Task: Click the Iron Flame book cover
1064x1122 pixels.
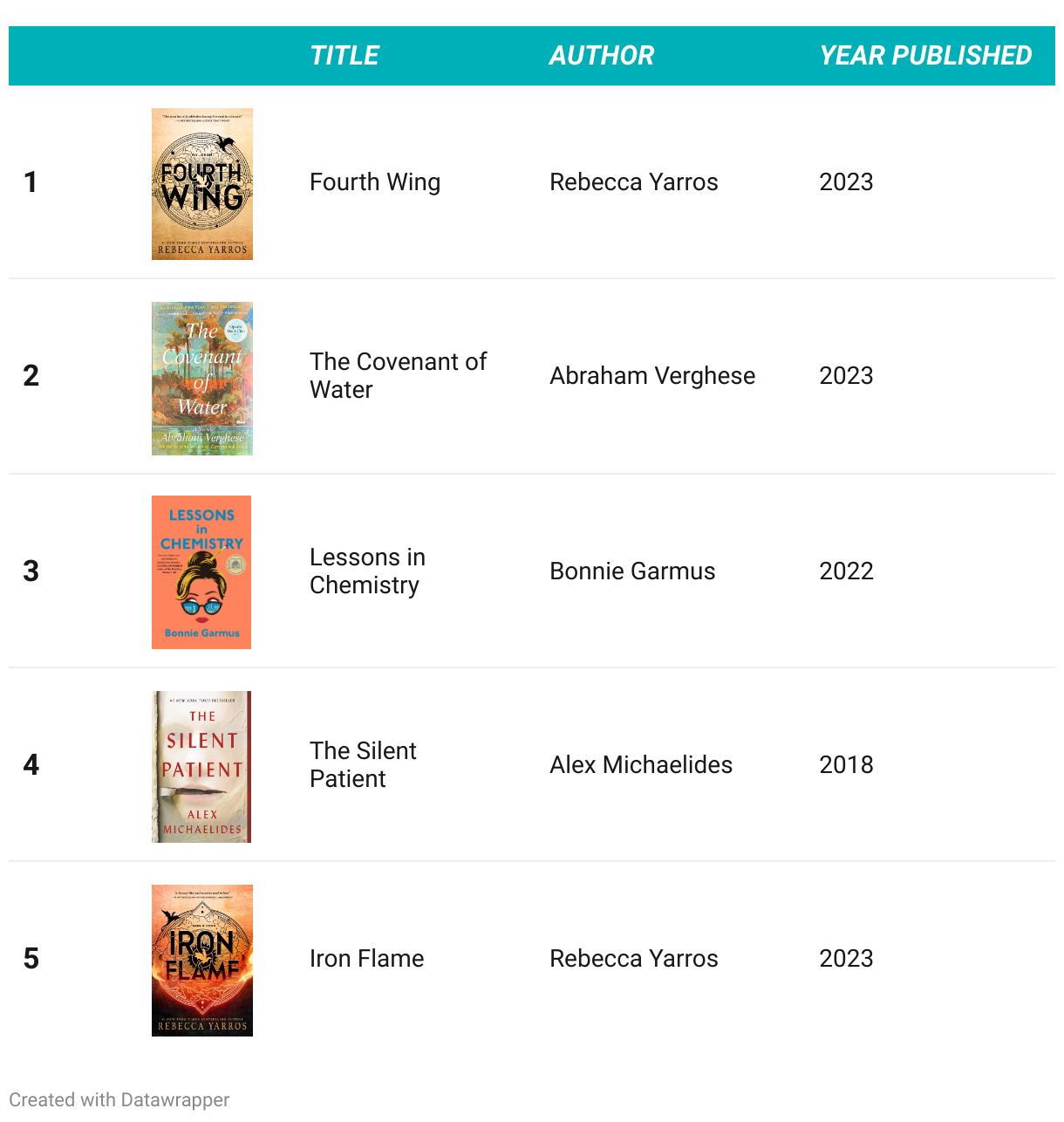Action: (x=202, y=961)
